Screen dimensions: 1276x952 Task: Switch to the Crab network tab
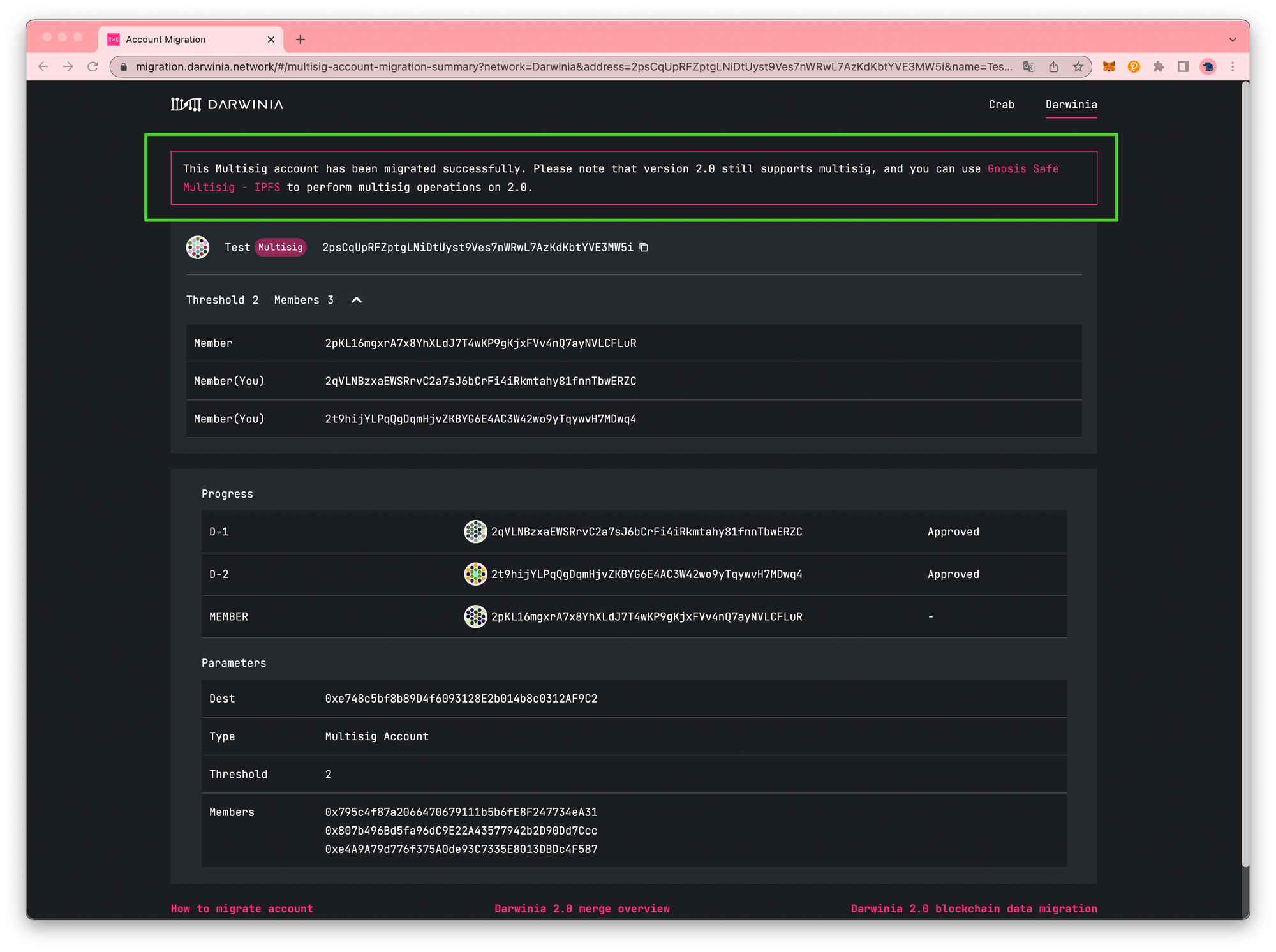click(x=1001, y=105)
